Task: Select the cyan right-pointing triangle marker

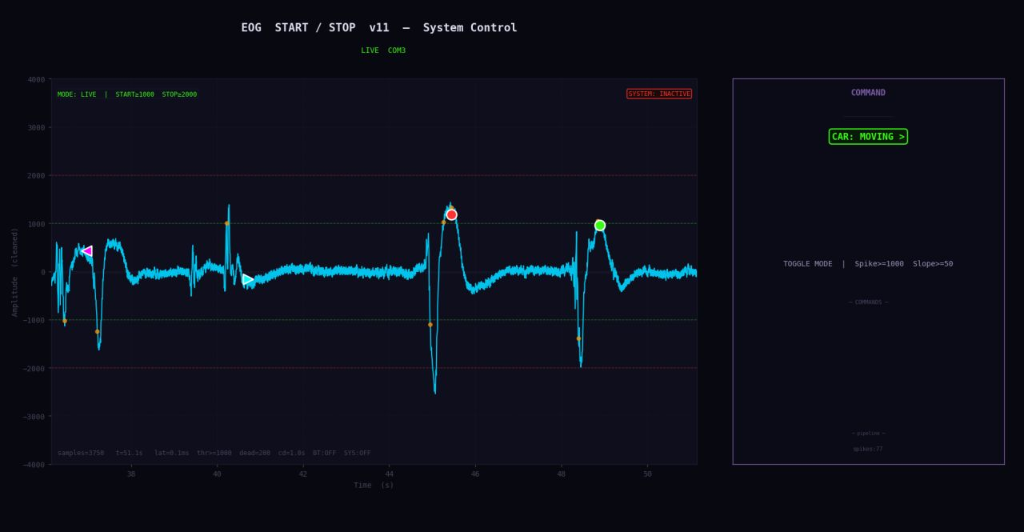Action: tap(248, 279)
